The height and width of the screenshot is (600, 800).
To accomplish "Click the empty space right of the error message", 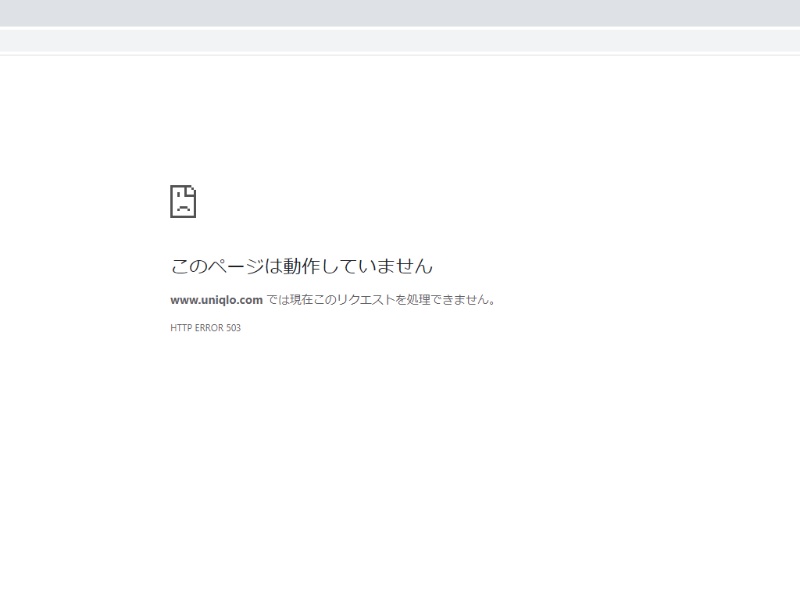I will point(650,299).
